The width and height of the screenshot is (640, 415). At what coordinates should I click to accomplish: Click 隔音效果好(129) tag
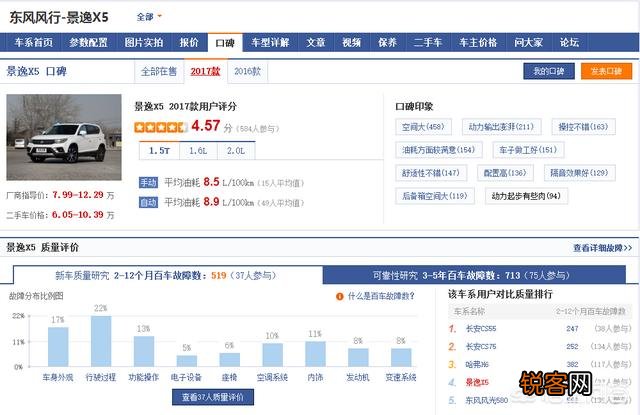580,173
